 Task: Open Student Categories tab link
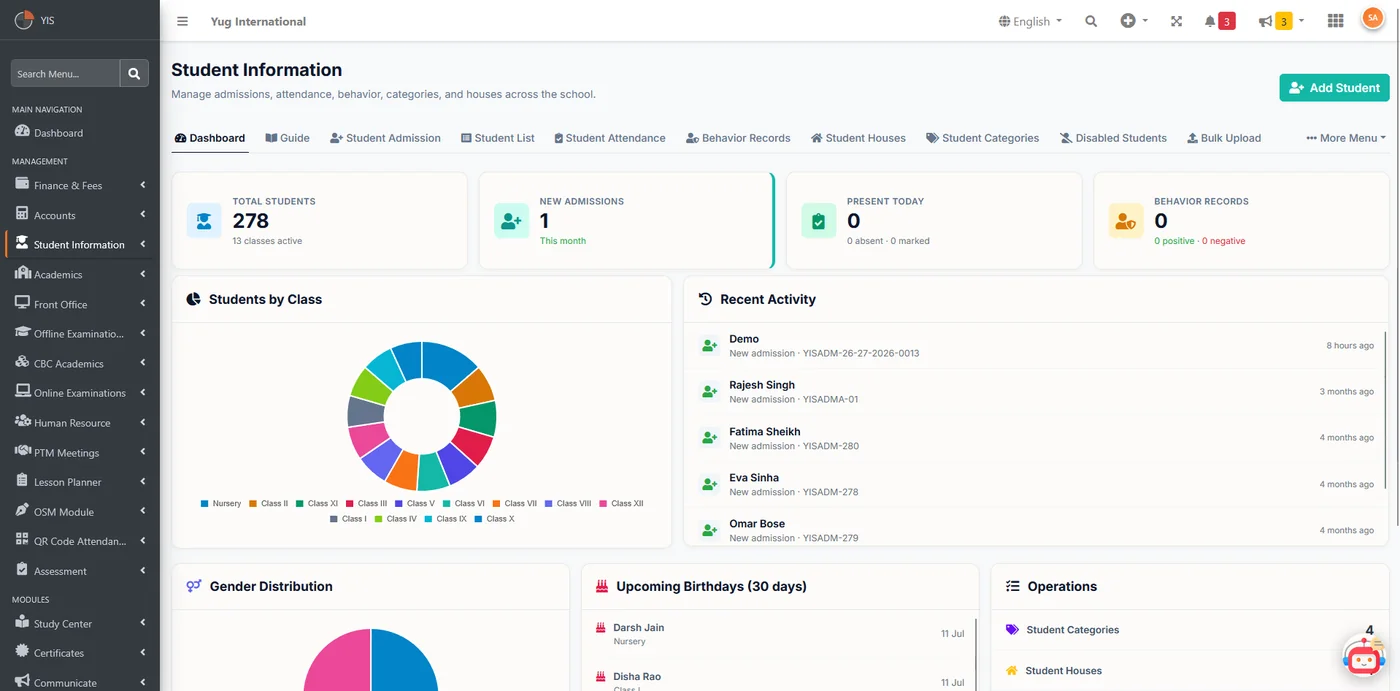click(x=982, y=138)
